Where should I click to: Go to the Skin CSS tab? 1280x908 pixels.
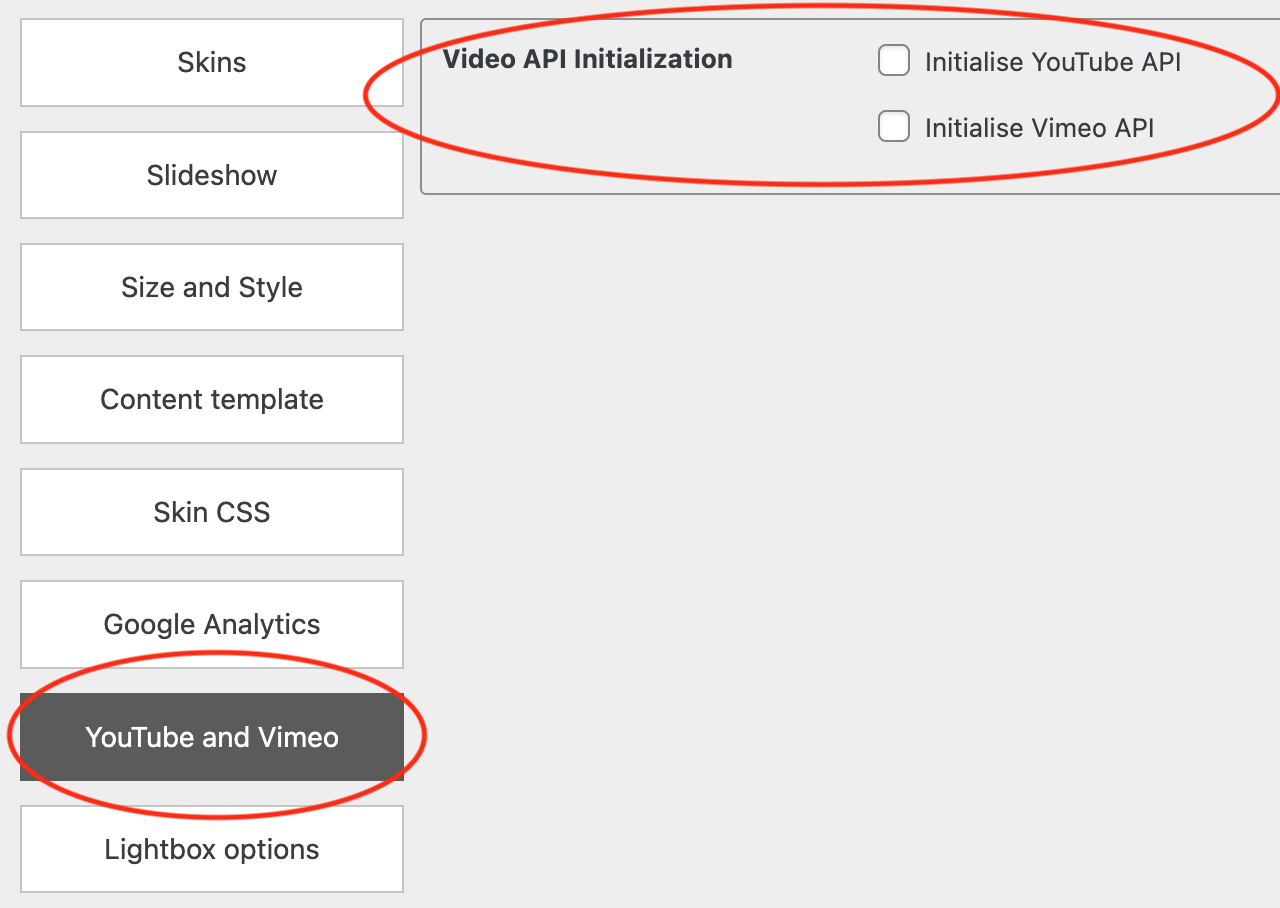211,512
